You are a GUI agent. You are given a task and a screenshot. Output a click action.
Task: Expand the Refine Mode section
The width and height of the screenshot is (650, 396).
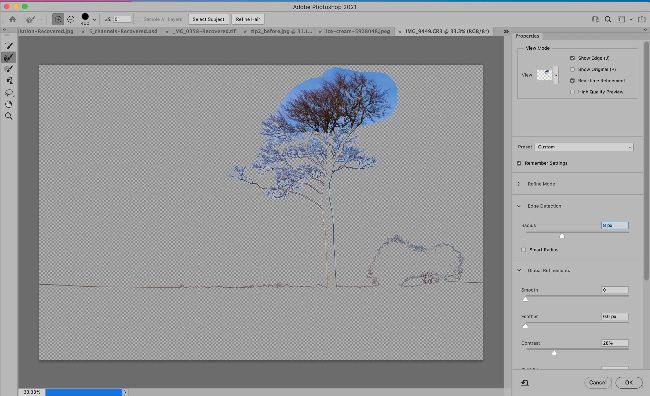pos(519,184)
